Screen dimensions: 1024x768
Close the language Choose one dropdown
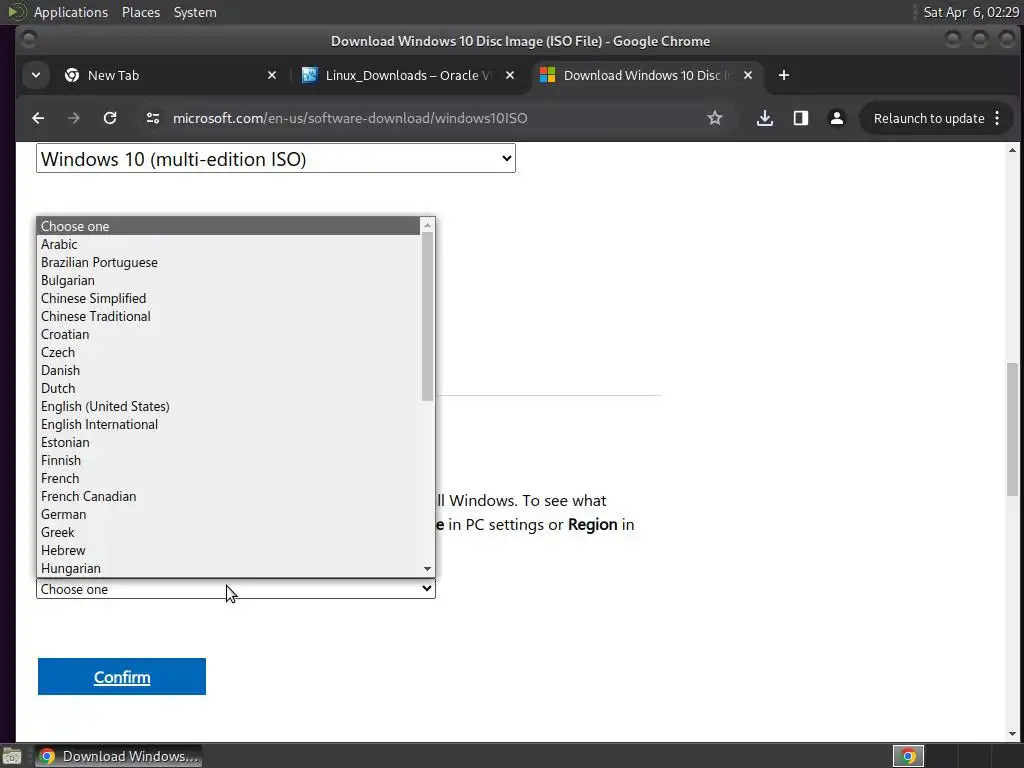coord(236,589)
